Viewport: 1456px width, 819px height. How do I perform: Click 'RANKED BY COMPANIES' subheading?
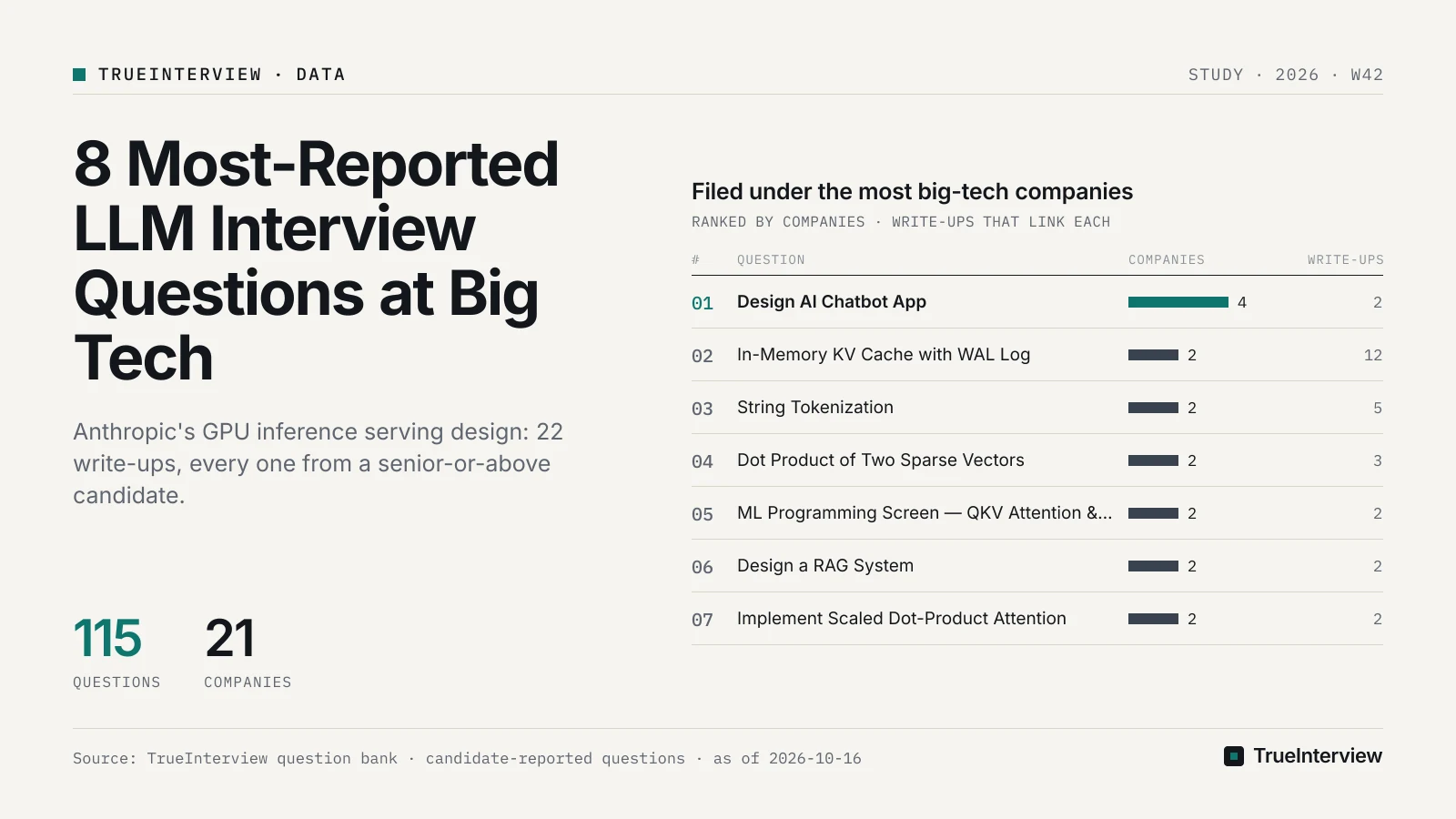[778, 222]
